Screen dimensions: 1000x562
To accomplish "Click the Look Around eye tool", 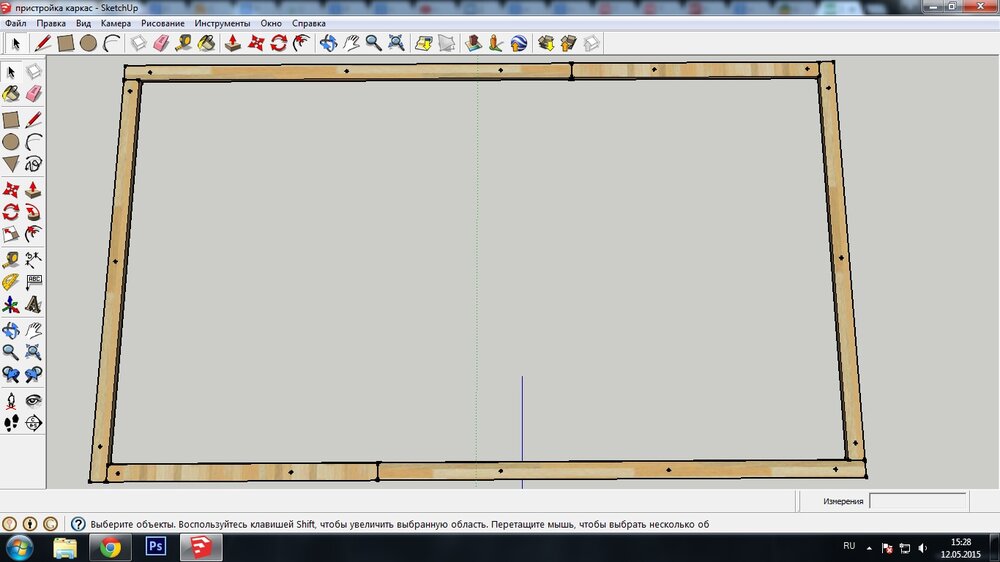I will [x=33, y=401].
